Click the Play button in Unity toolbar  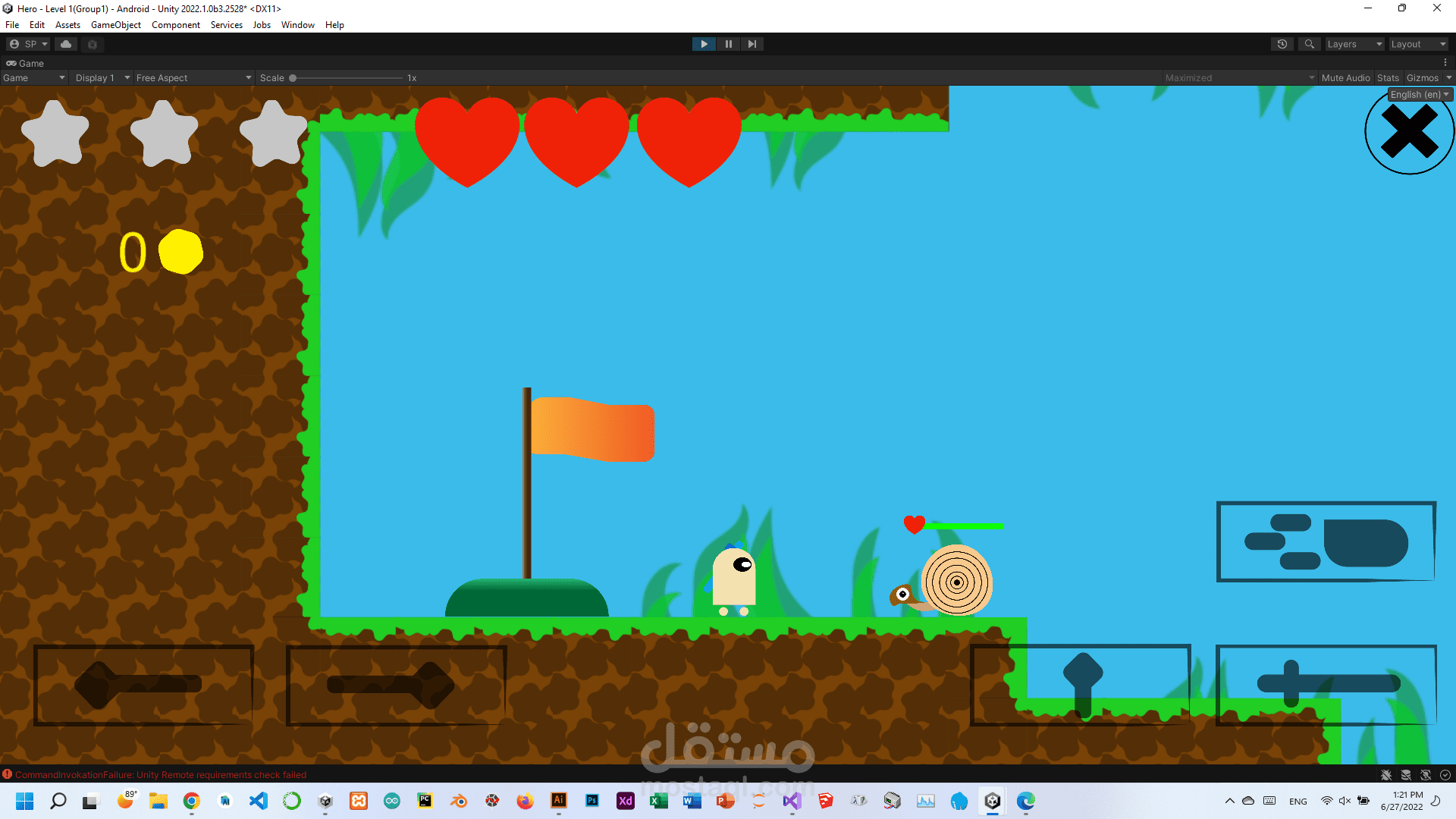click(x=704, y=44)
